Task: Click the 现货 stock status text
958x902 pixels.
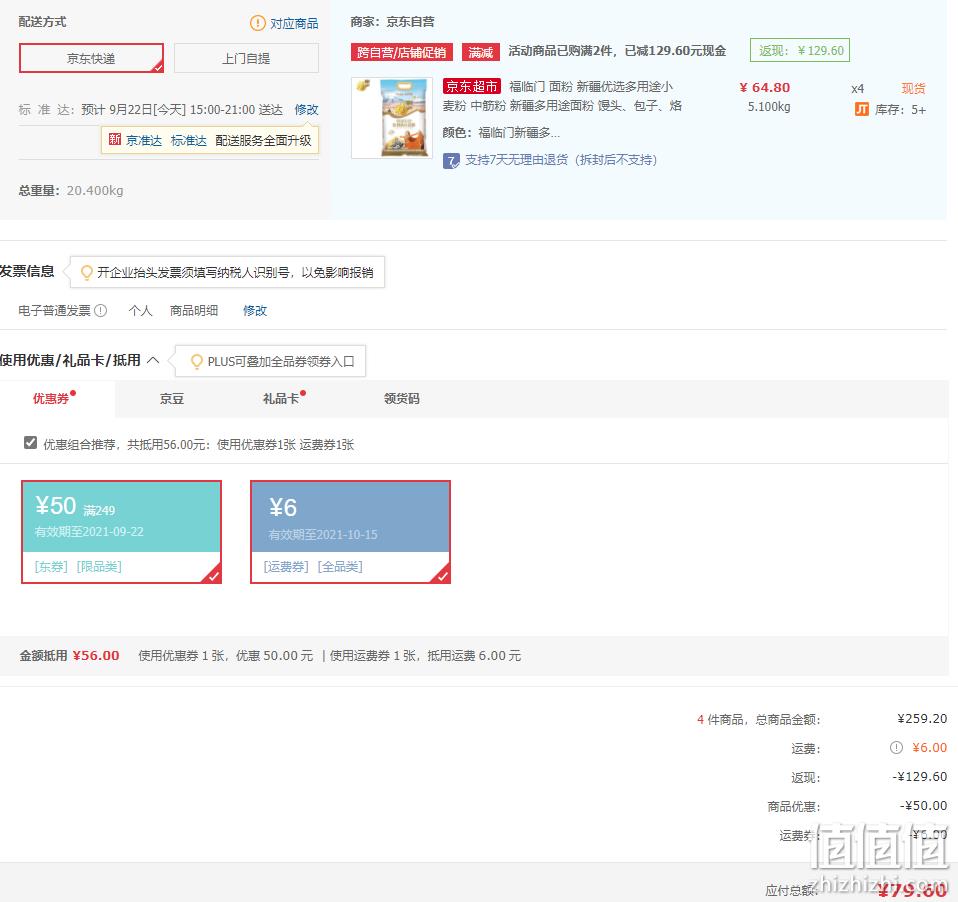Action: pyautogui.click(x=913, y=89)
